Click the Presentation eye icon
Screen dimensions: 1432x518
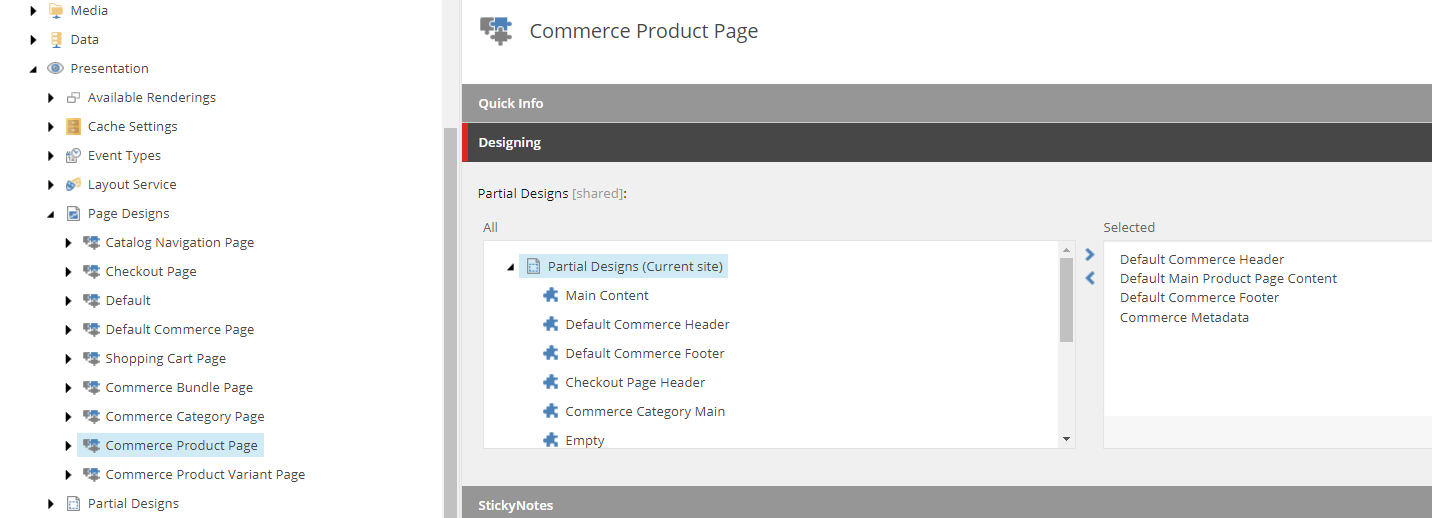[x=56, y=68]
